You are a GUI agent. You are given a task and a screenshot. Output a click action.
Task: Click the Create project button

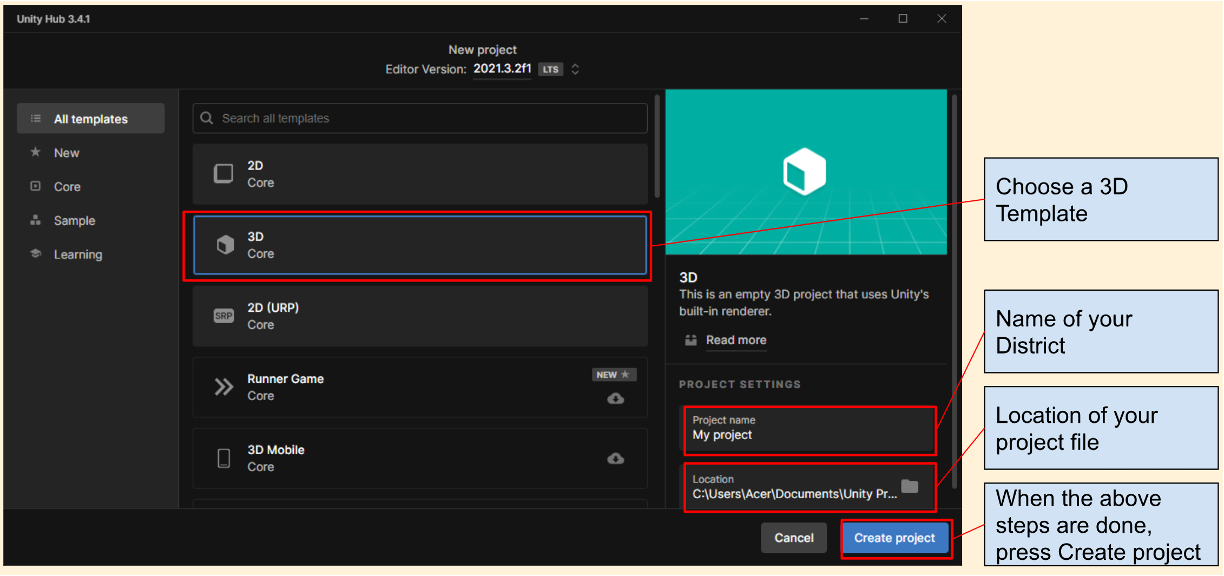[x=895, y=538]
